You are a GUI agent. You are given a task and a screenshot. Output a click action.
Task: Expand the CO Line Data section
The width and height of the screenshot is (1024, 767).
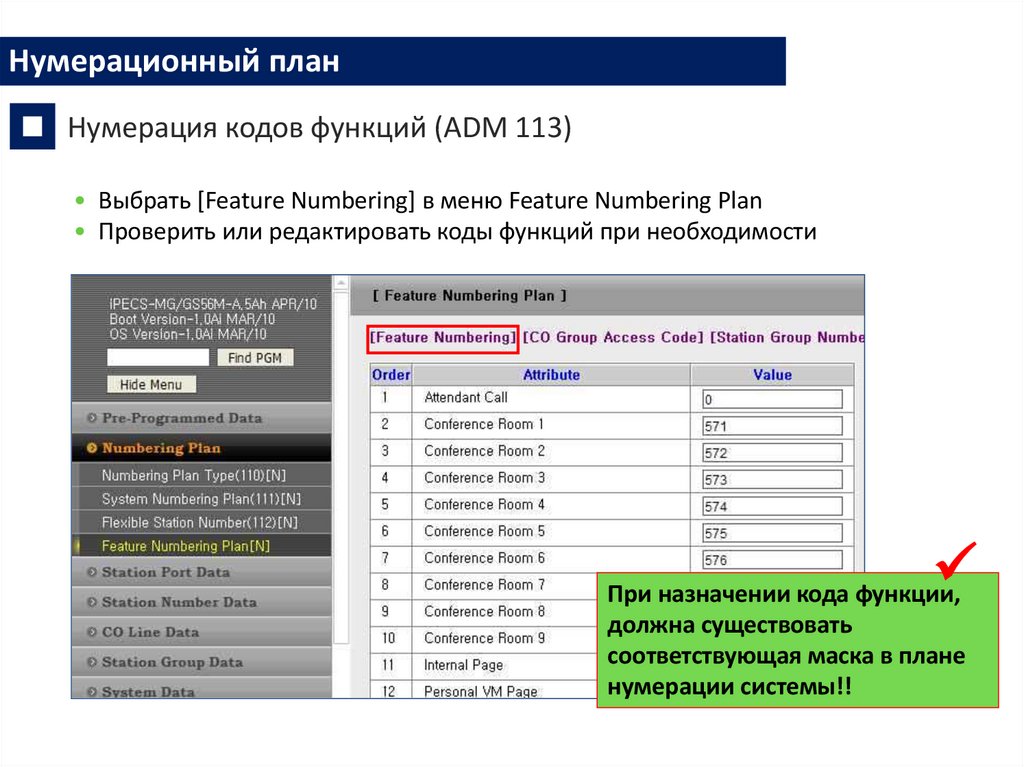point(202,632)
